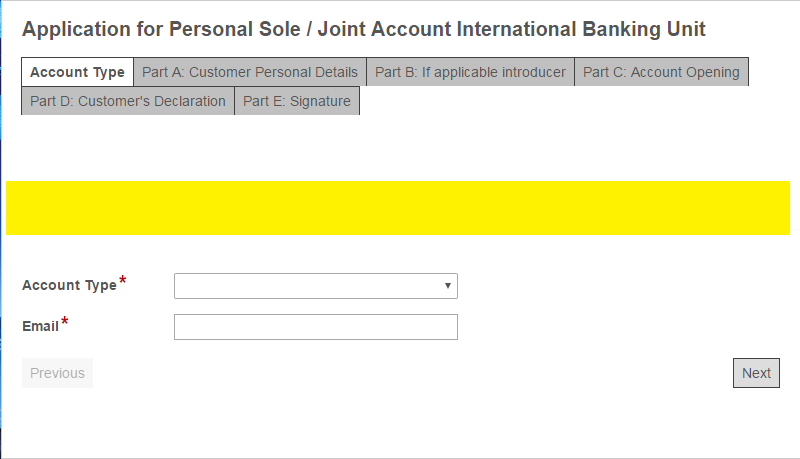
Task: Open Part A: Customer Personal Details tab
Action: [x=249, y=72]
